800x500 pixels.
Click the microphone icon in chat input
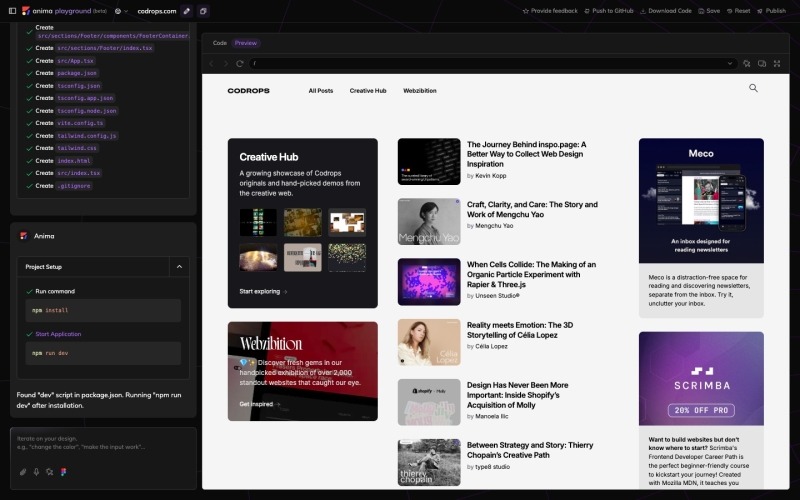point(35,471)
